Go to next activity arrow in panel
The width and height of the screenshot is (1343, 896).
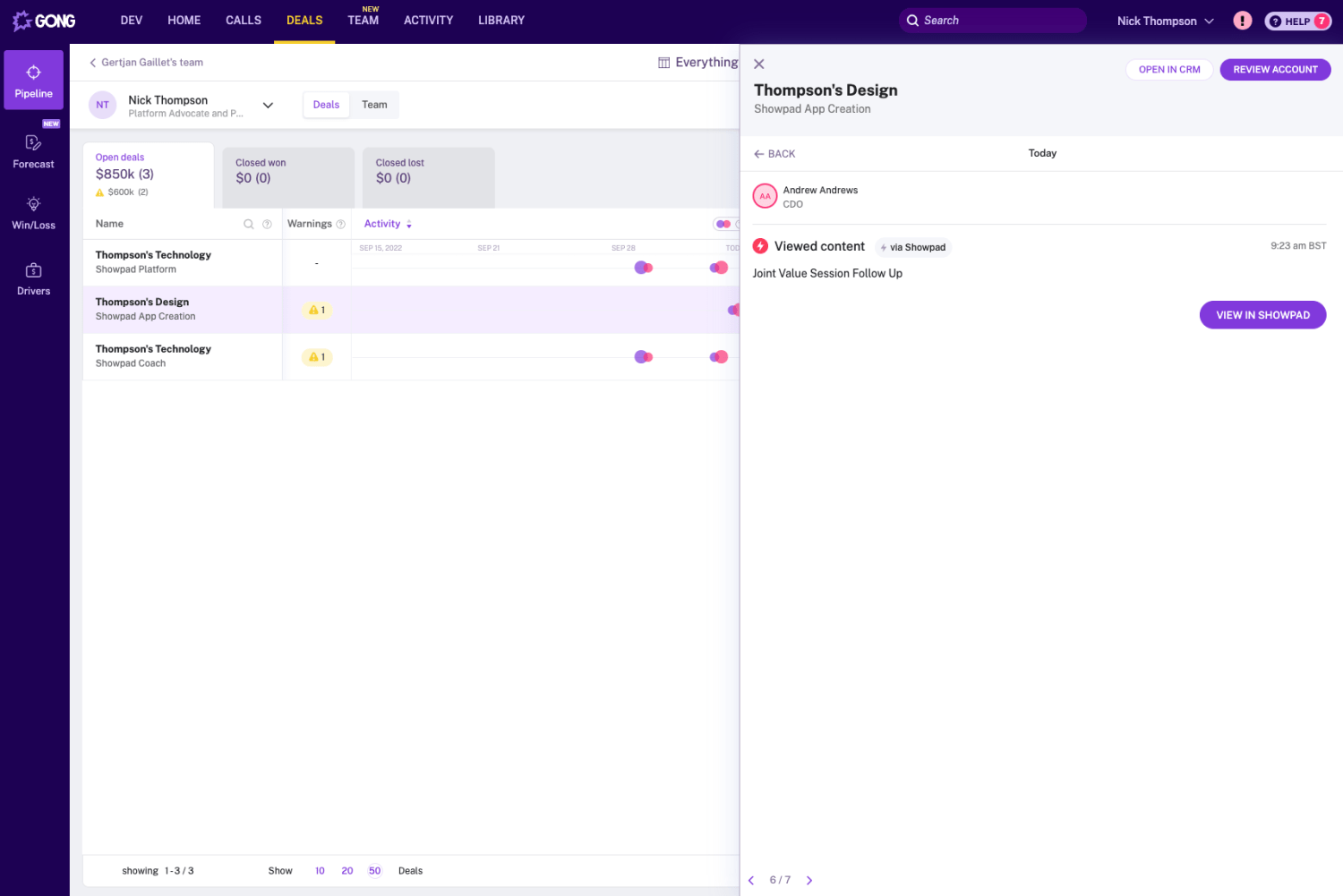pyautogui.click(x=809, y=881)
